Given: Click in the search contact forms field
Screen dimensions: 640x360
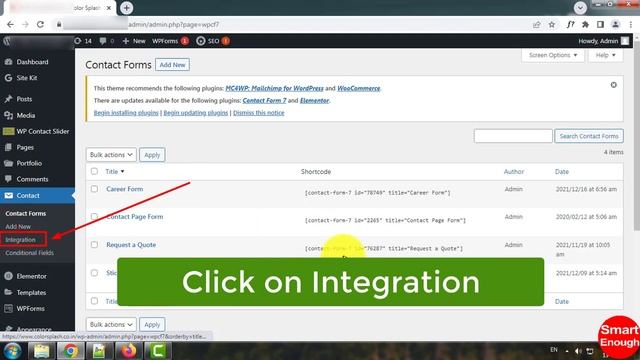Looking at the screenshot, I should pos(513,136).
